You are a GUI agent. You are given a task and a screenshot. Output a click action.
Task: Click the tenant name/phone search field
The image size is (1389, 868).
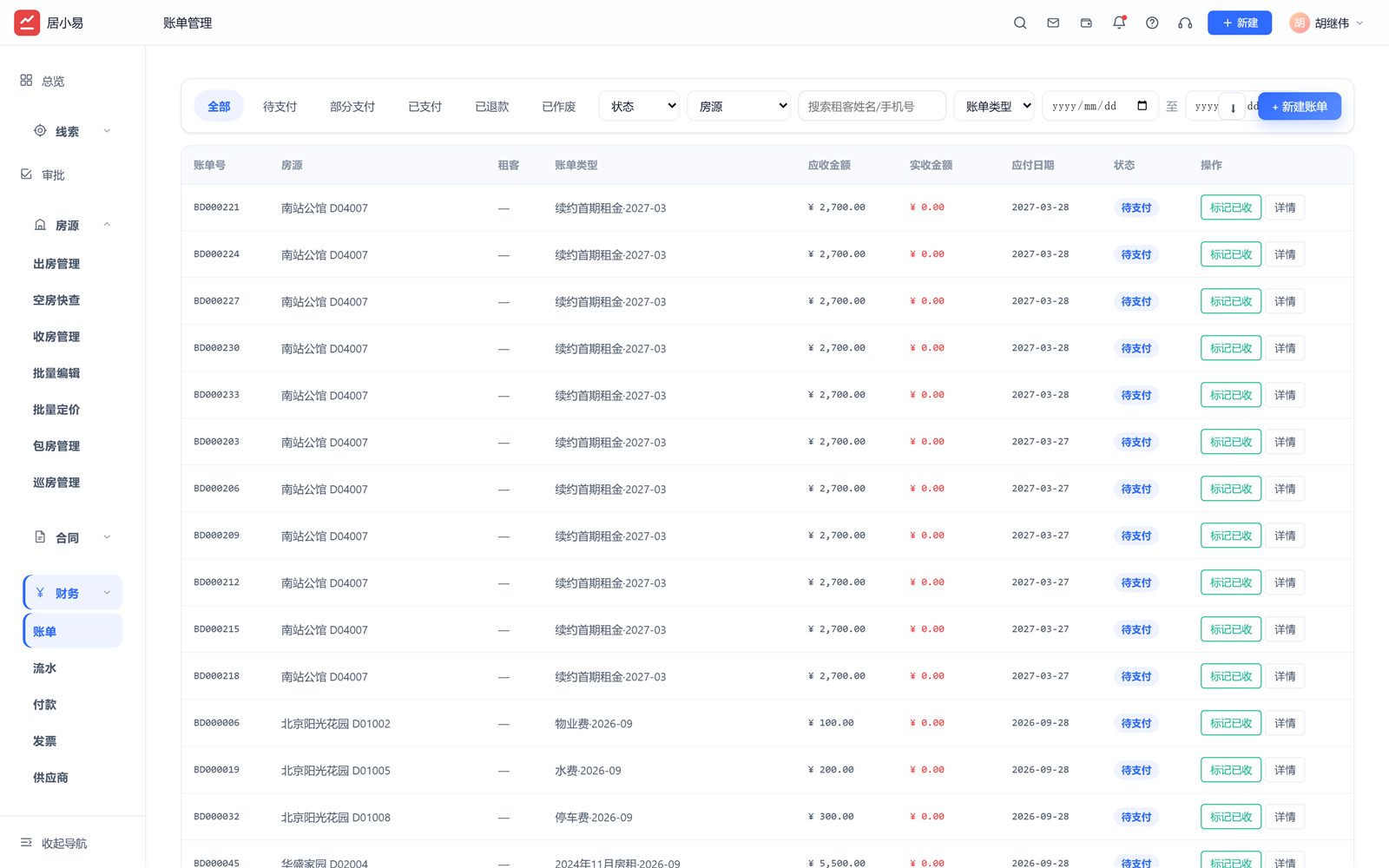(872, 106)
